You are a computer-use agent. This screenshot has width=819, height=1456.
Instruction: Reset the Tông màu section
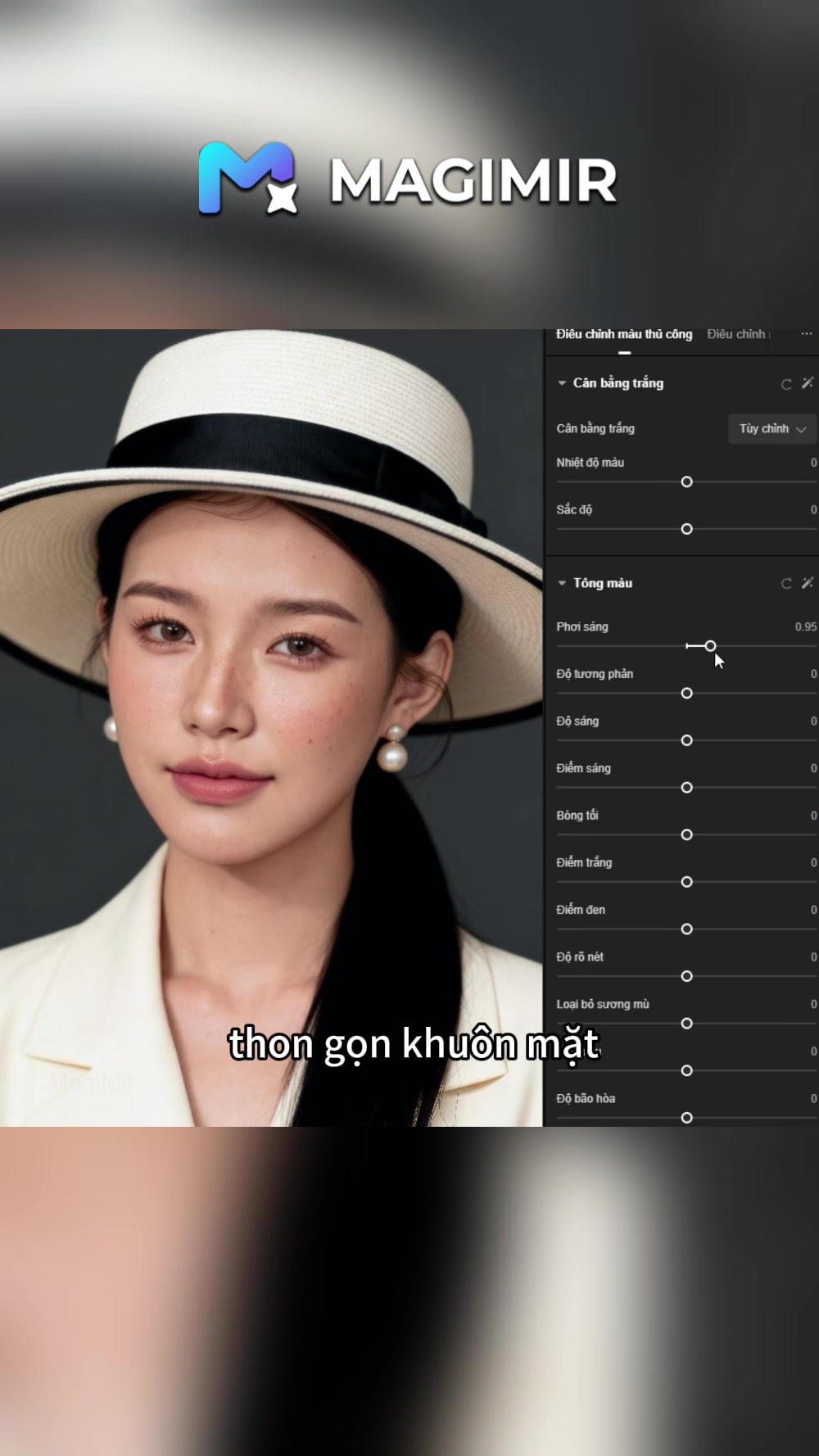point(786,584)
